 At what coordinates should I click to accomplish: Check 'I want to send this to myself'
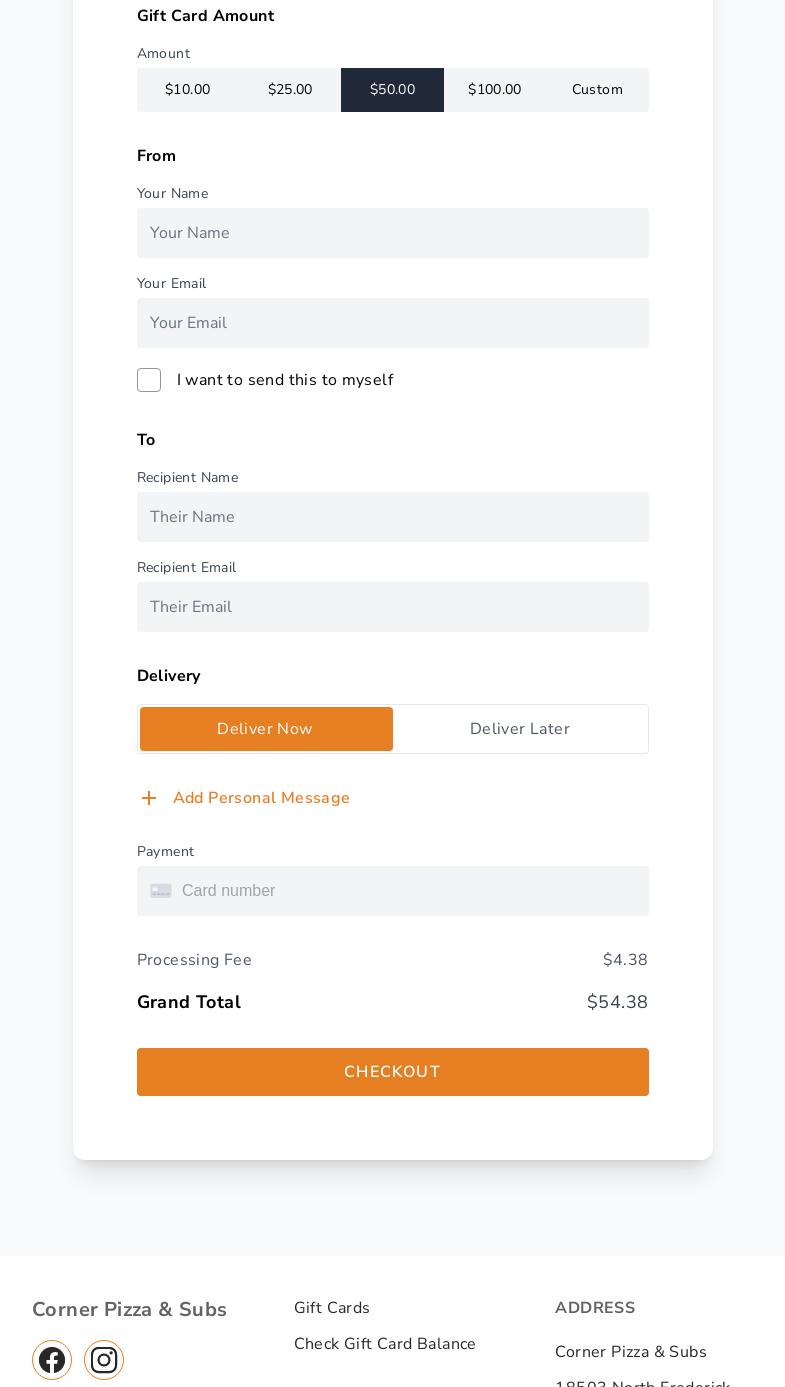149,380
